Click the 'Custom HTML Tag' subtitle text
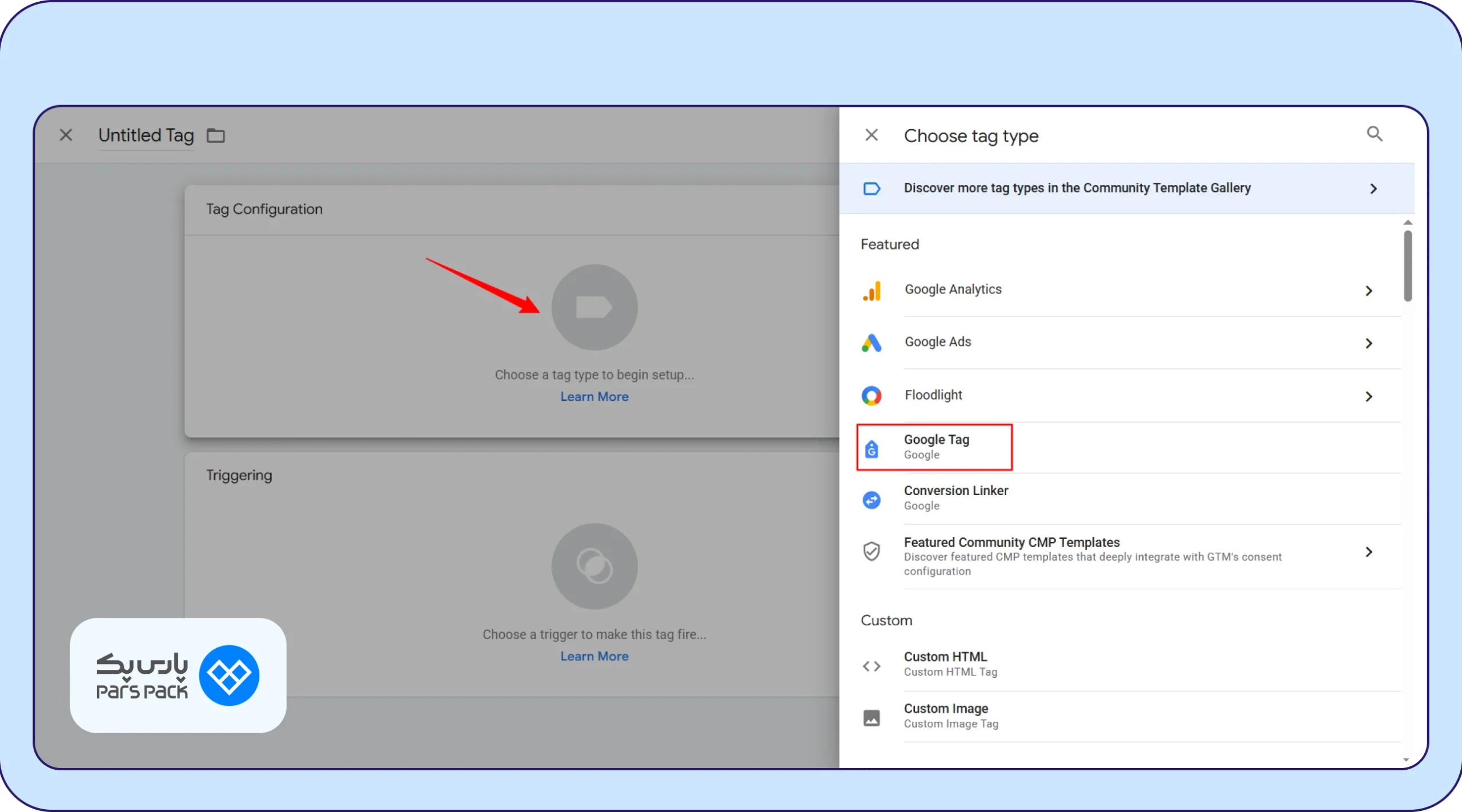 coord(950,672)
